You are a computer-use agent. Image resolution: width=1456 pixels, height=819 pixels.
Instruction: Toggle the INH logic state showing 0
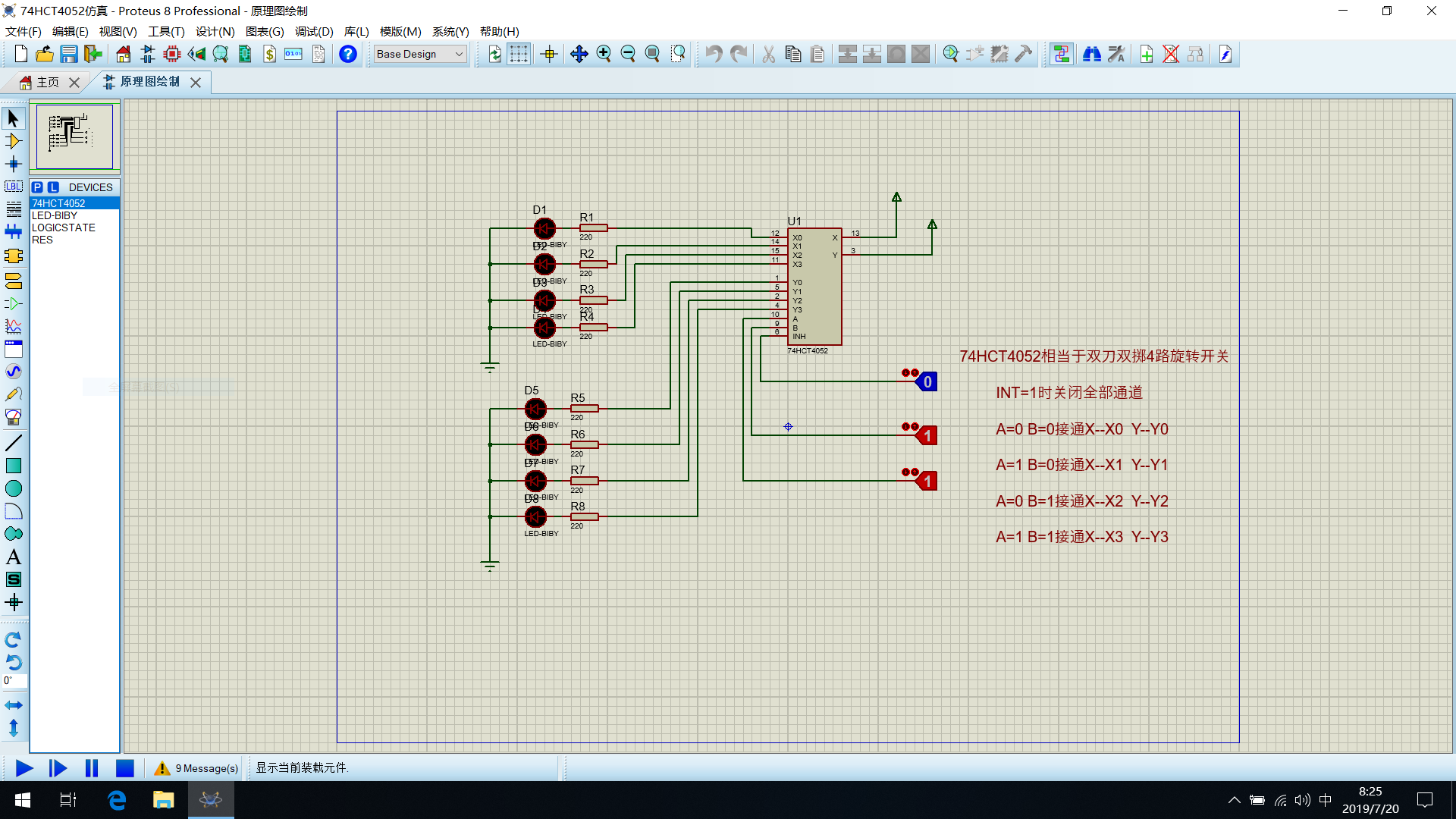(927, 381)
